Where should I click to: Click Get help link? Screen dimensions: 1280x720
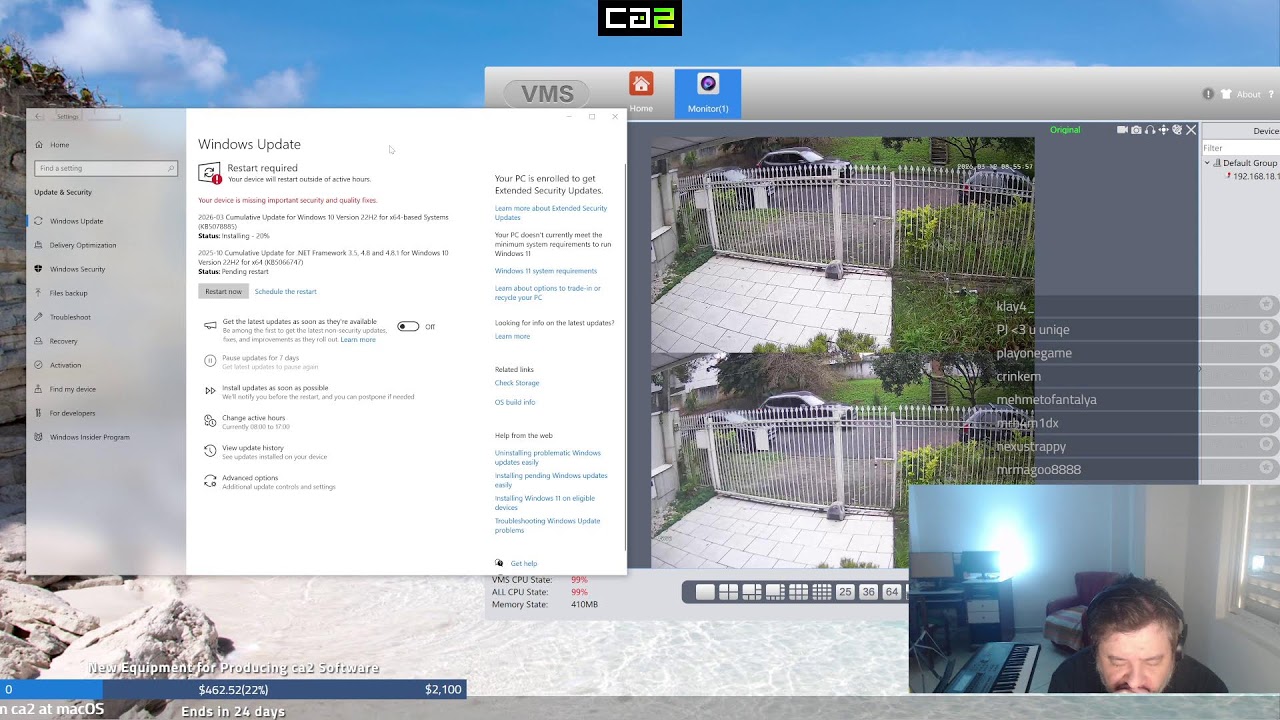523,564
